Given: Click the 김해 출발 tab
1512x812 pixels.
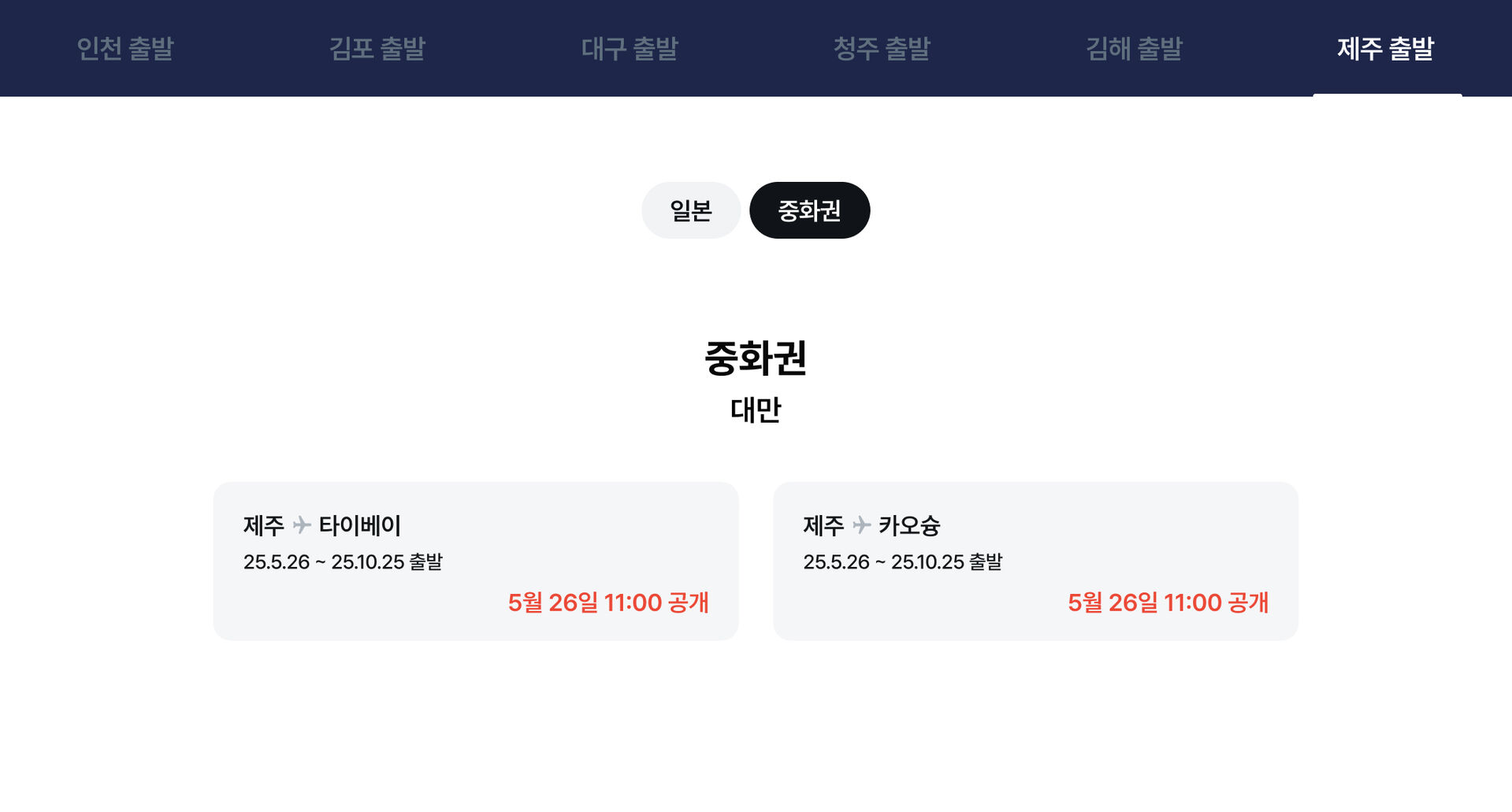Looking at the screenshot, I should click(x=1134, y=49).
